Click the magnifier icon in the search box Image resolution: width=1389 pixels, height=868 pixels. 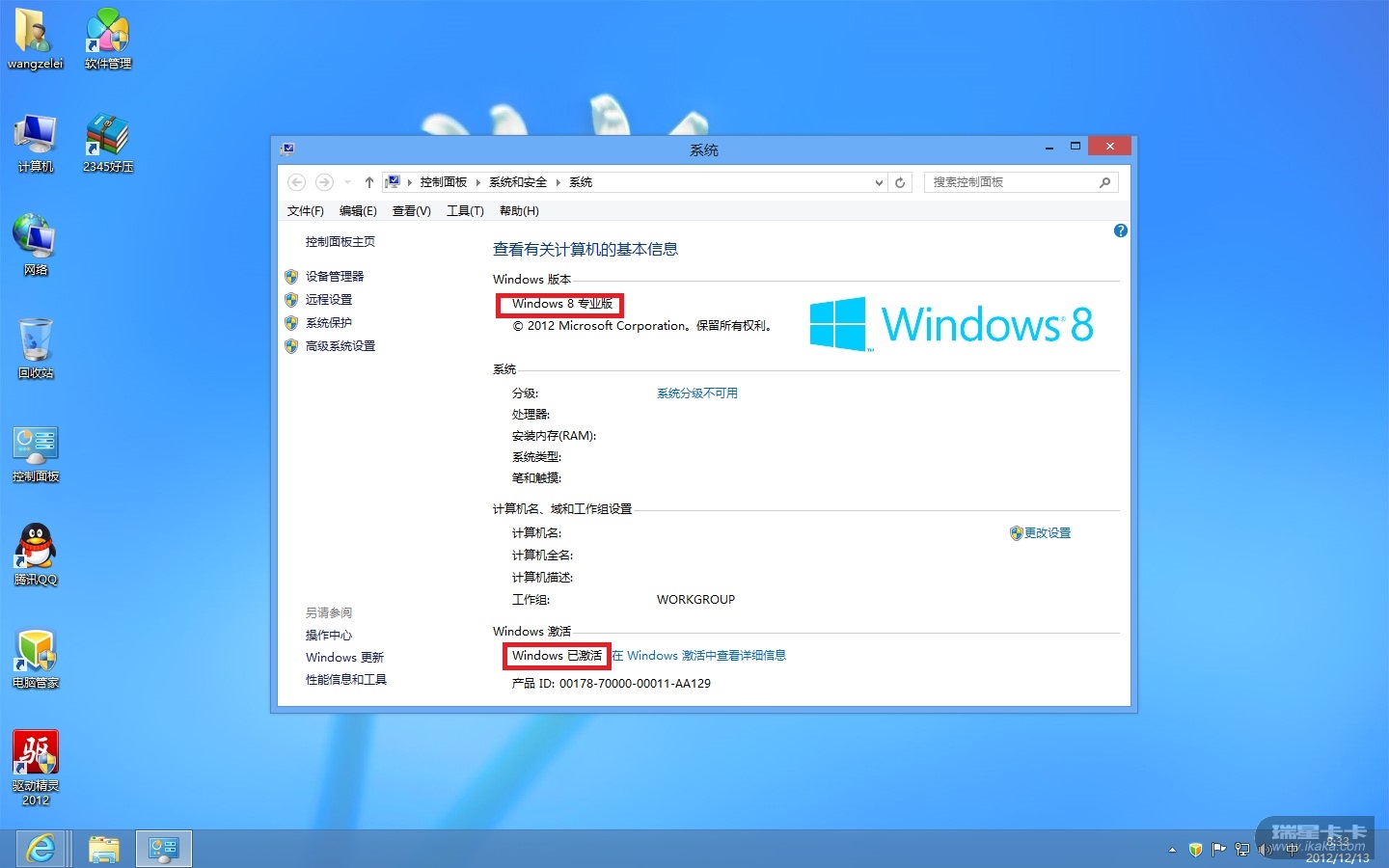1104,182
